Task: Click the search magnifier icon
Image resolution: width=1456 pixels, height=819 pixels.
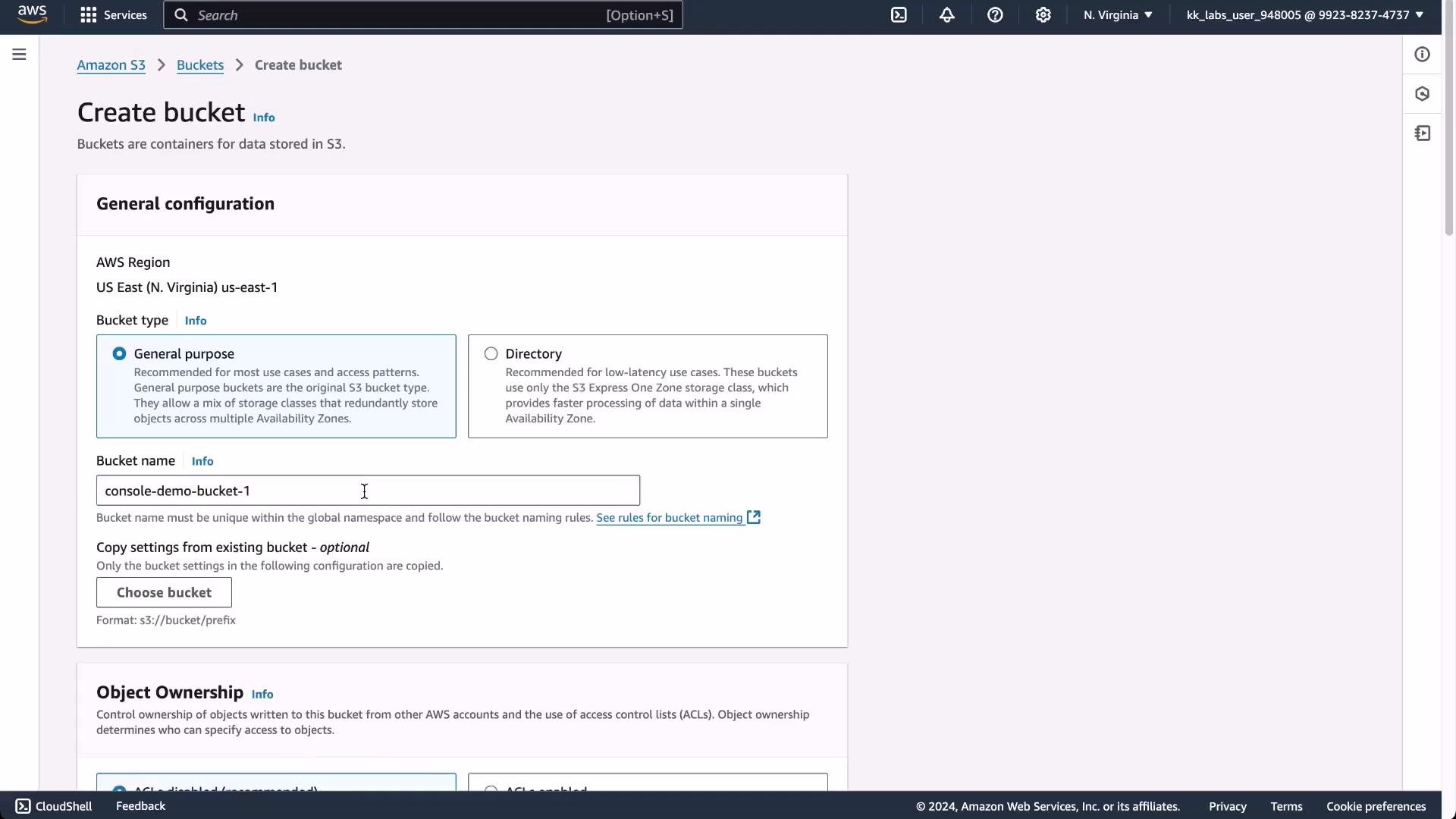Action: point(181,15)
